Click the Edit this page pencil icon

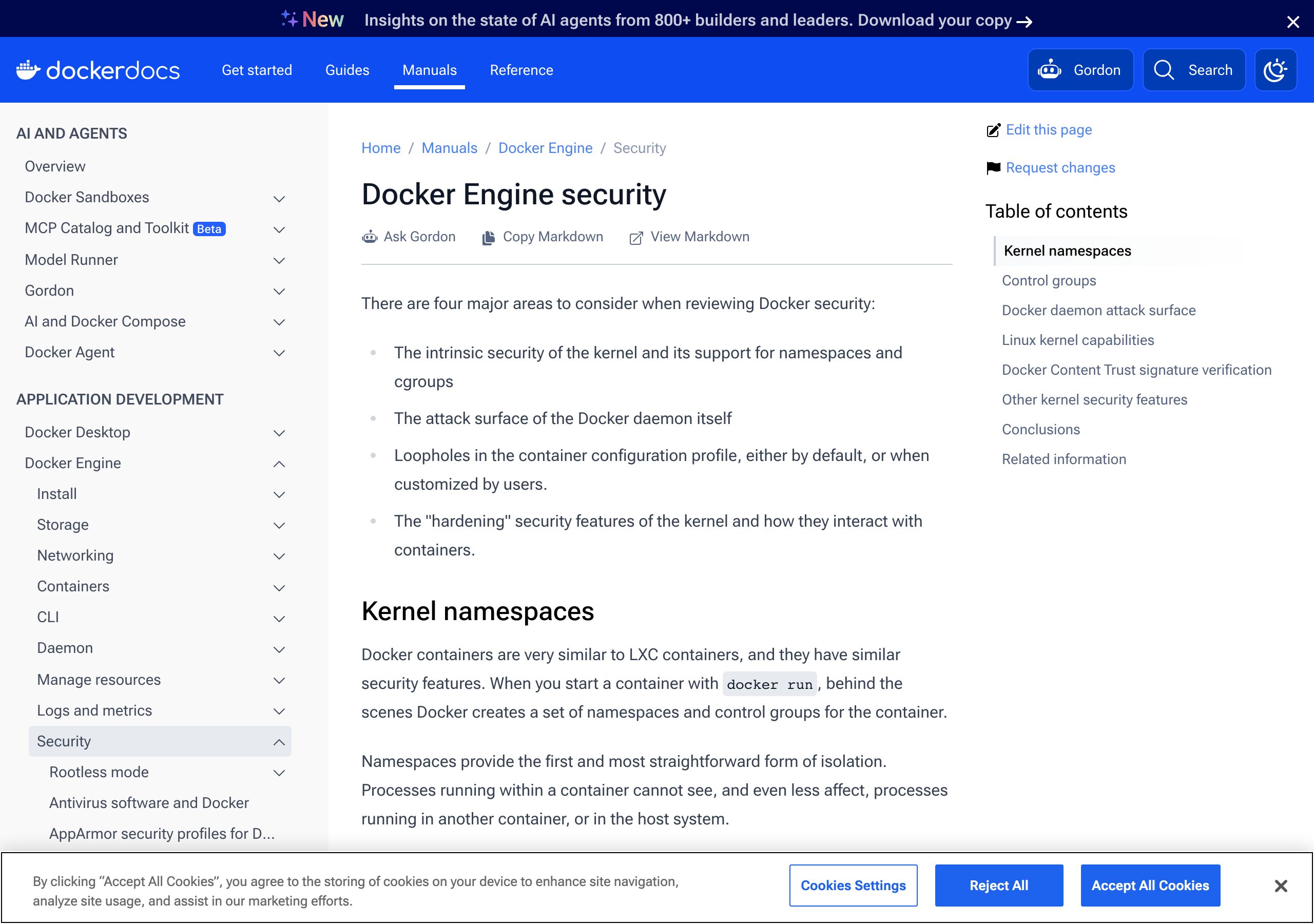(994, 130)
